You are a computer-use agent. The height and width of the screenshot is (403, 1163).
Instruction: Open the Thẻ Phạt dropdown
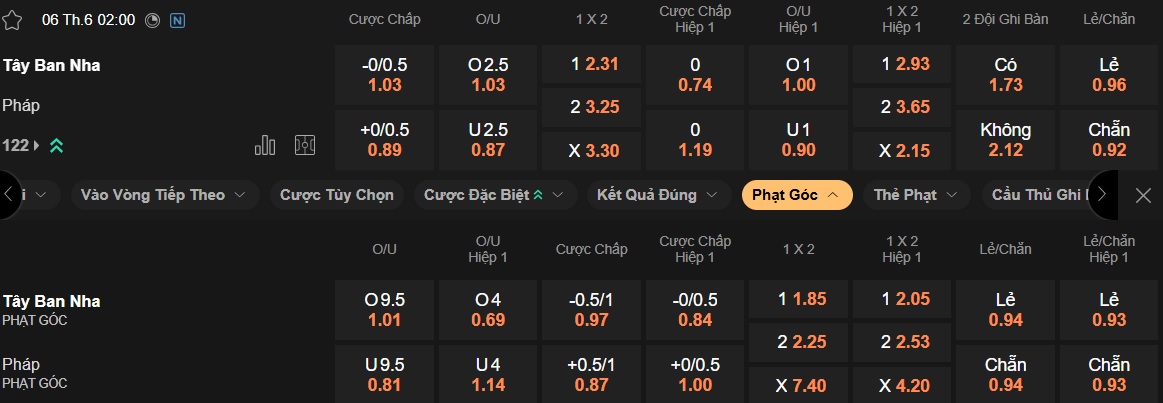(x=916, y=195)
